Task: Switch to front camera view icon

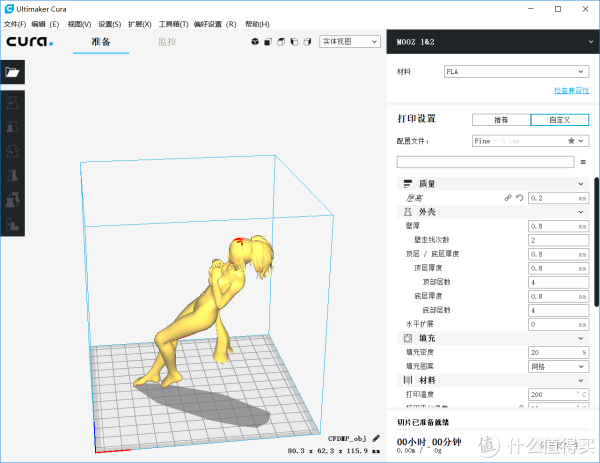Action: coord(268,42)
